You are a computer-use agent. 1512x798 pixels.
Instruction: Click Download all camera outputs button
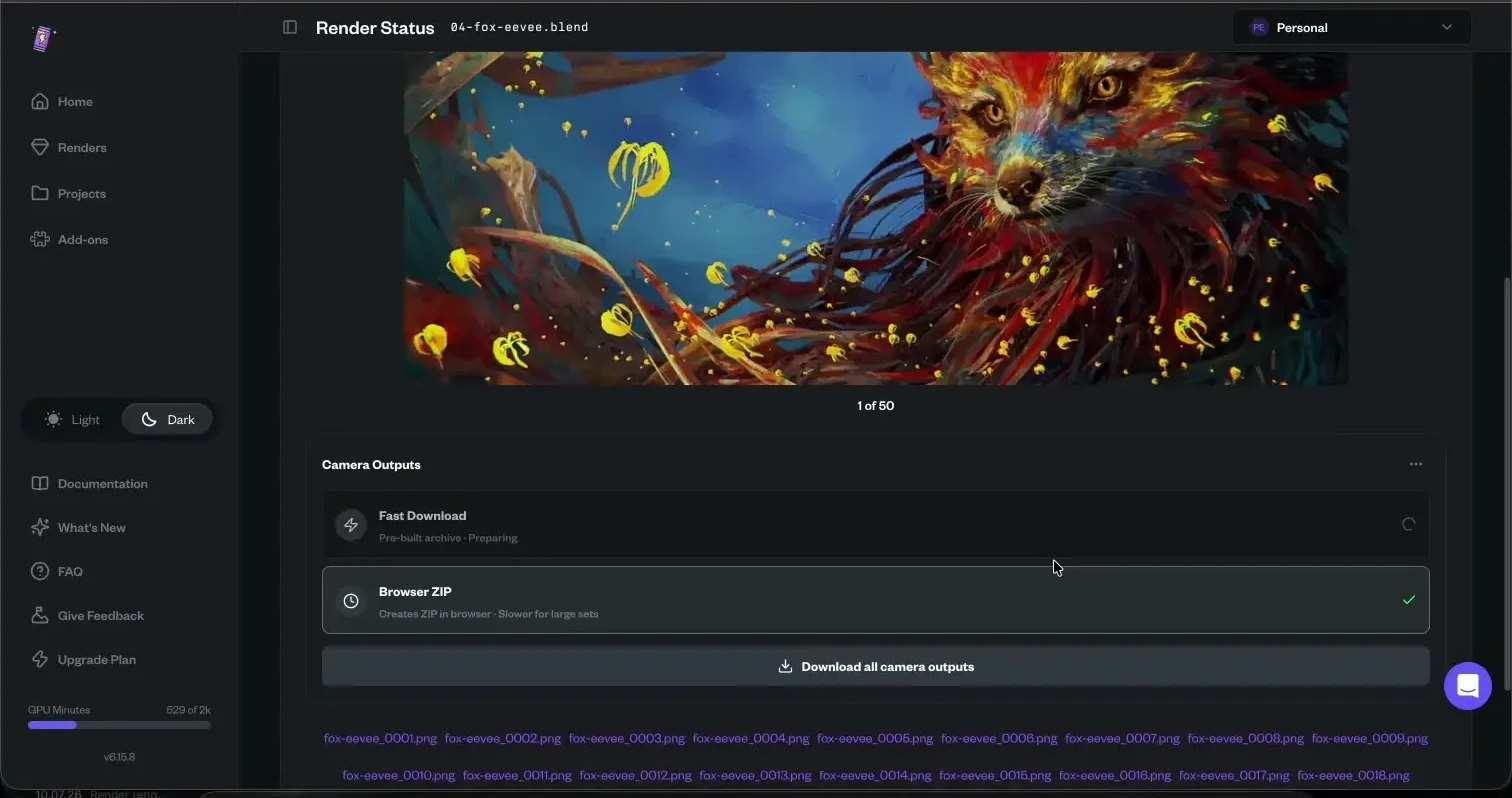pos(875,666)
